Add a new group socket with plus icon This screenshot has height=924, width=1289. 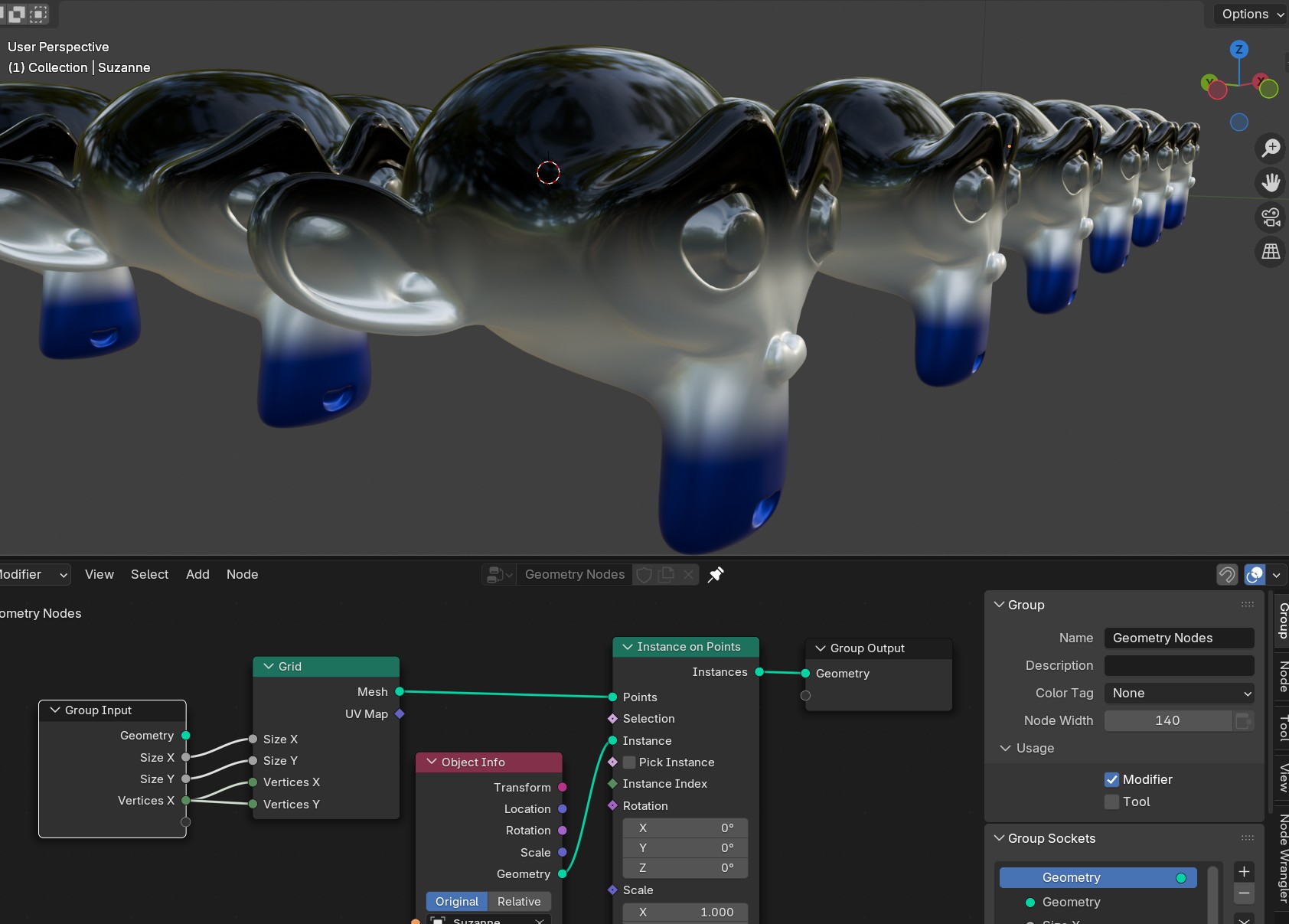(x=1244, y=871)
